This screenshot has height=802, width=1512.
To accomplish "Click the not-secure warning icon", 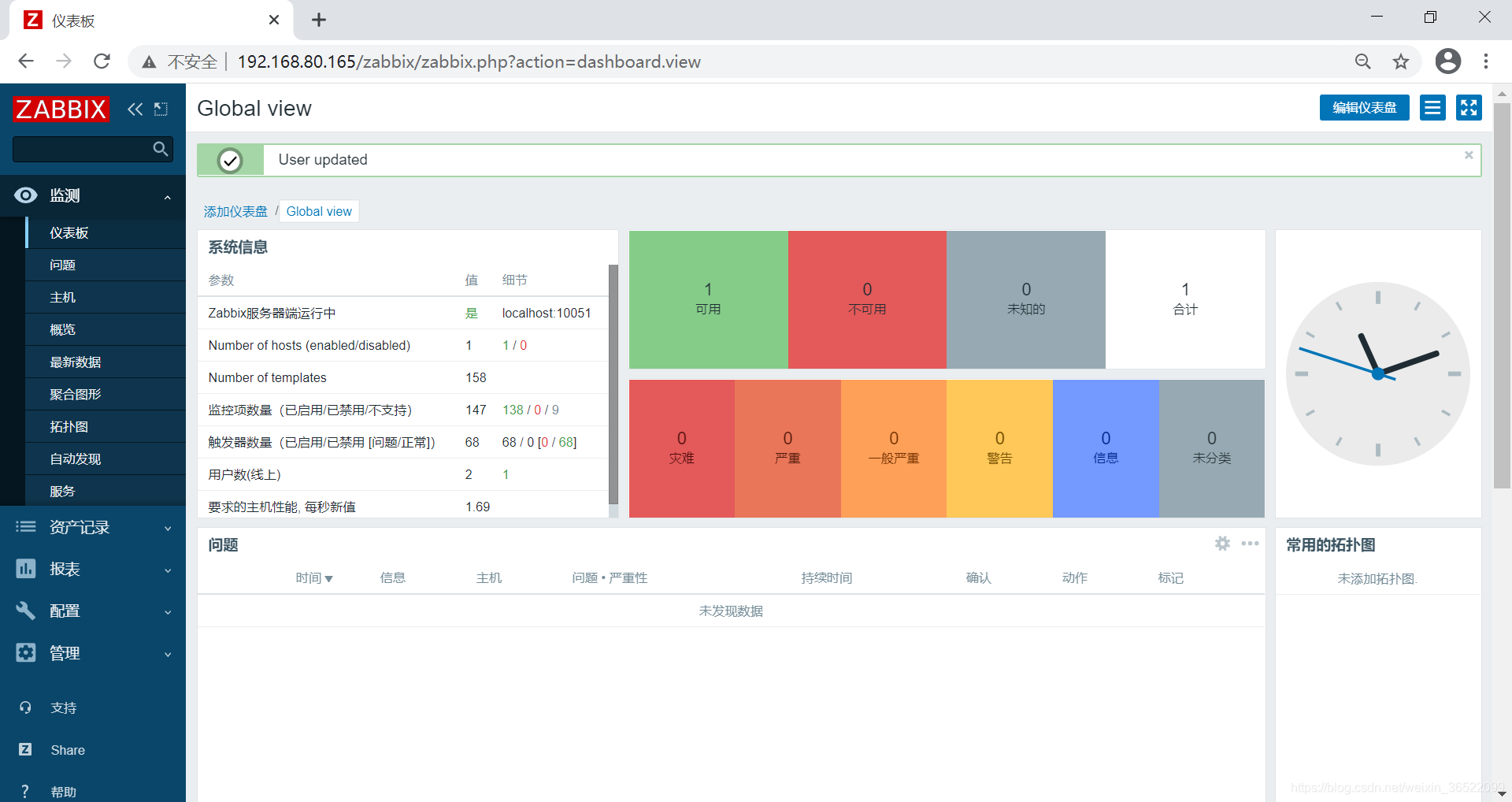I will click(x=149, y=62).
